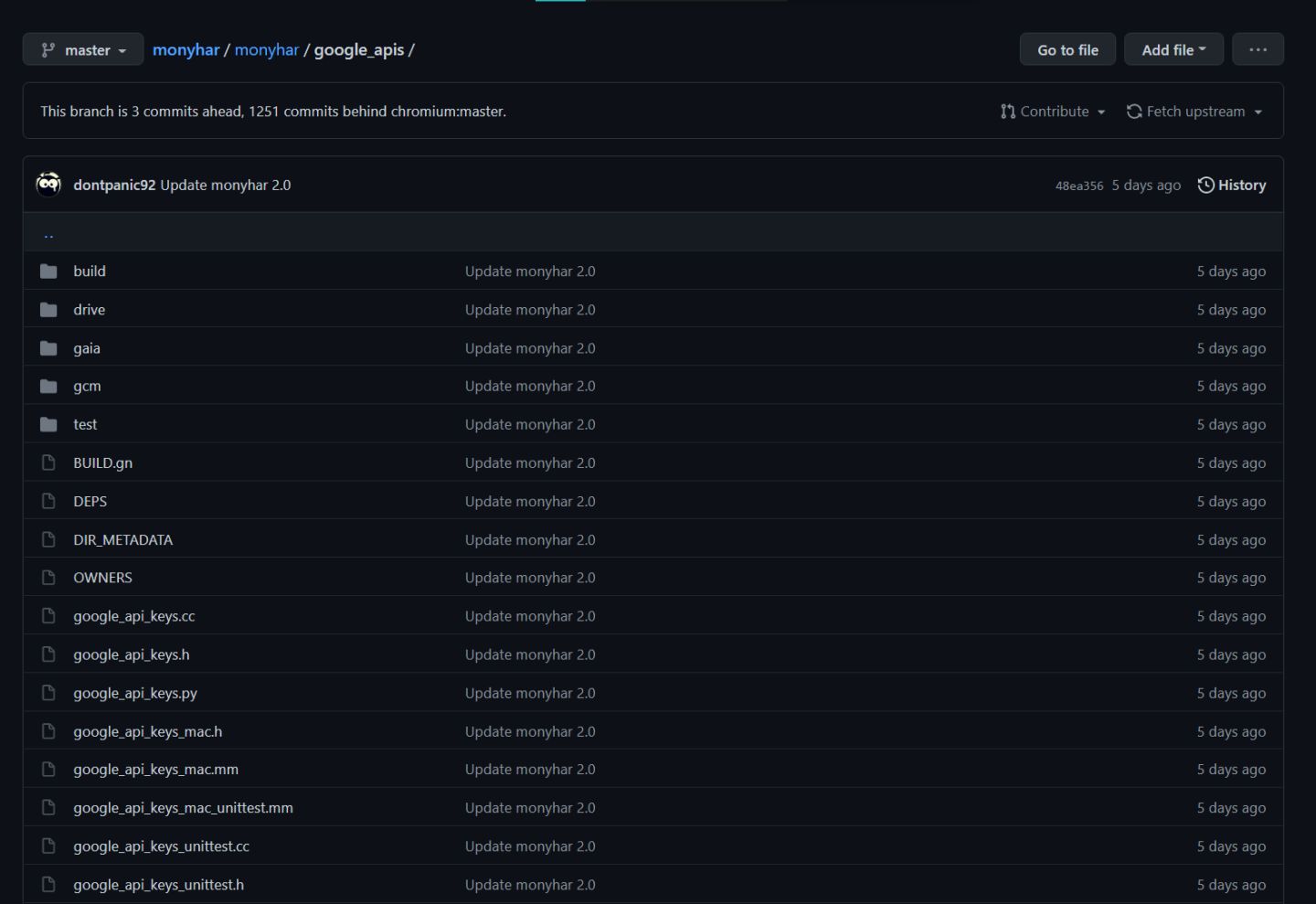Click the OWNERS file icon
The height and width of the screenshot is (904, 1316).
48,578
